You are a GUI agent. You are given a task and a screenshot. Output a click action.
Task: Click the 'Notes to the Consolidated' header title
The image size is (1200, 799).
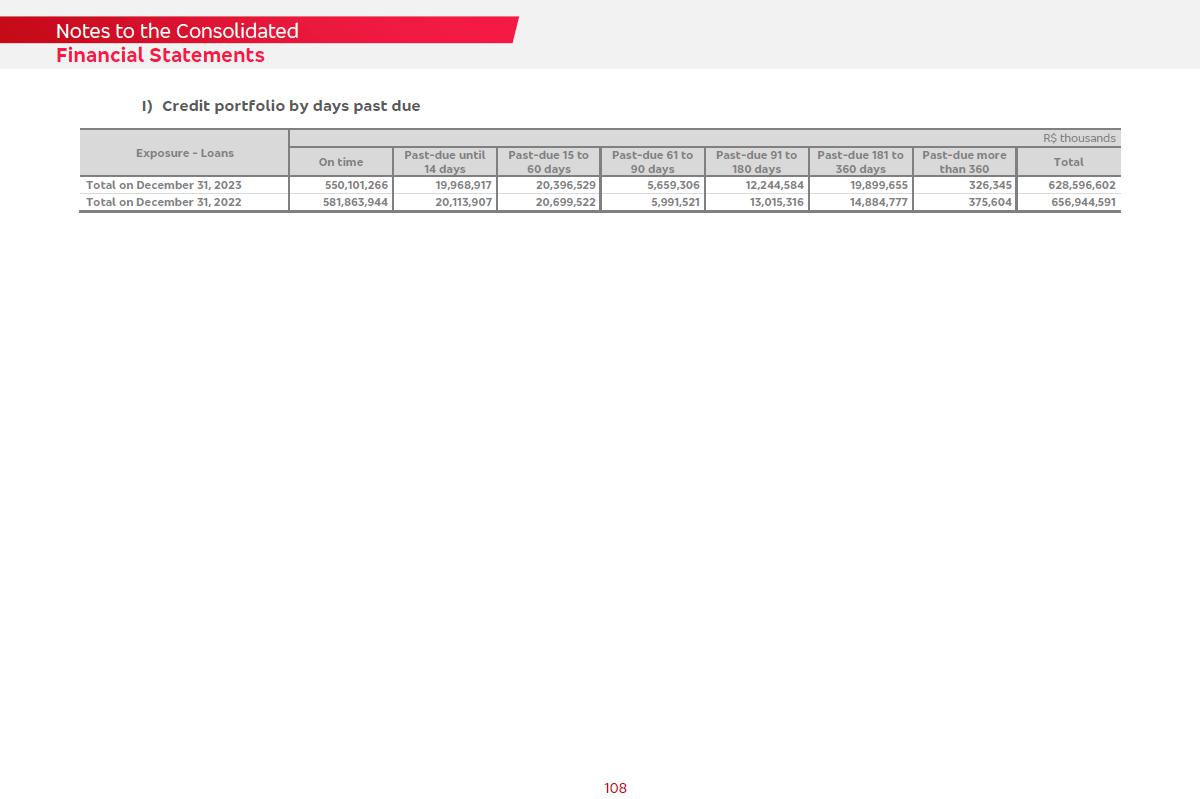(x=177, y=31)
